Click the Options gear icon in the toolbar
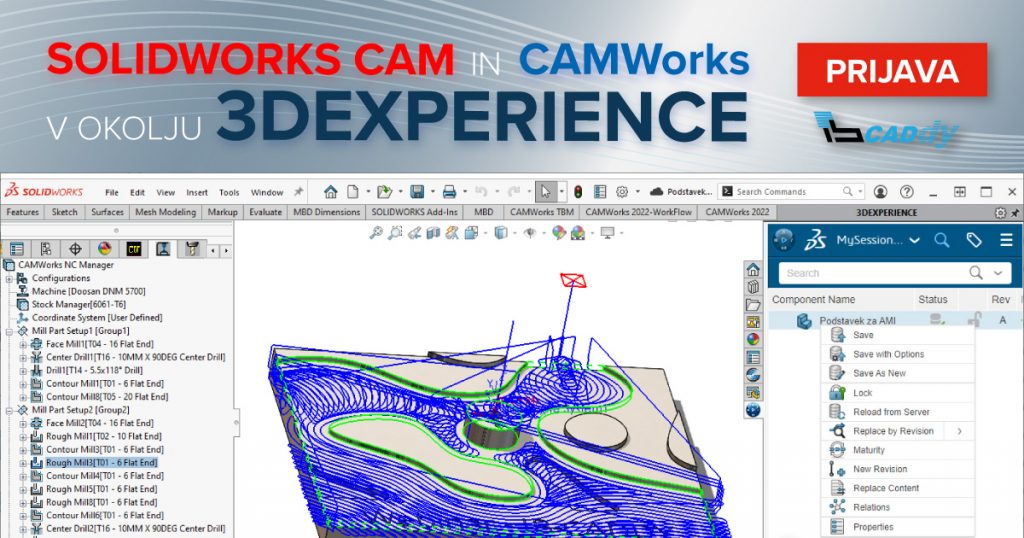1024x538 pixels. (622, 192)
